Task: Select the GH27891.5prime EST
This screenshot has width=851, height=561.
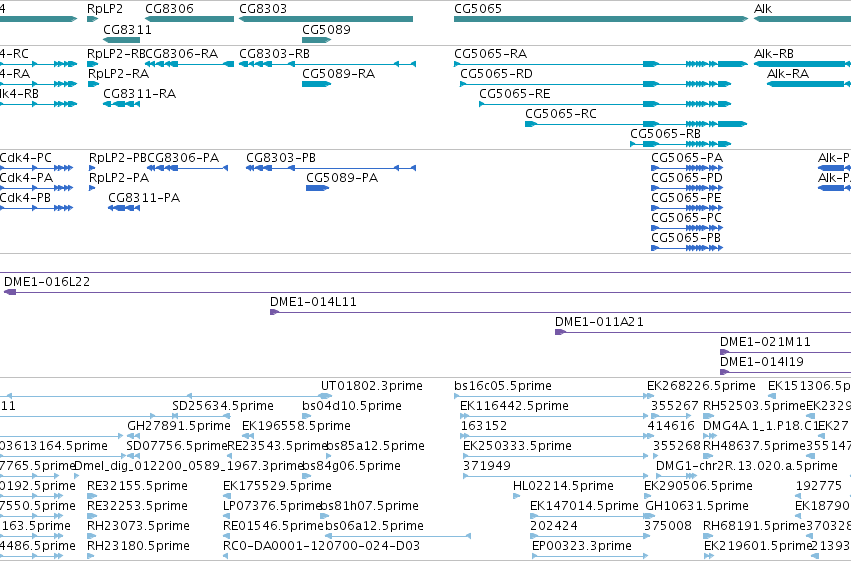Action: pyautogui.click(x=134, y=437)
